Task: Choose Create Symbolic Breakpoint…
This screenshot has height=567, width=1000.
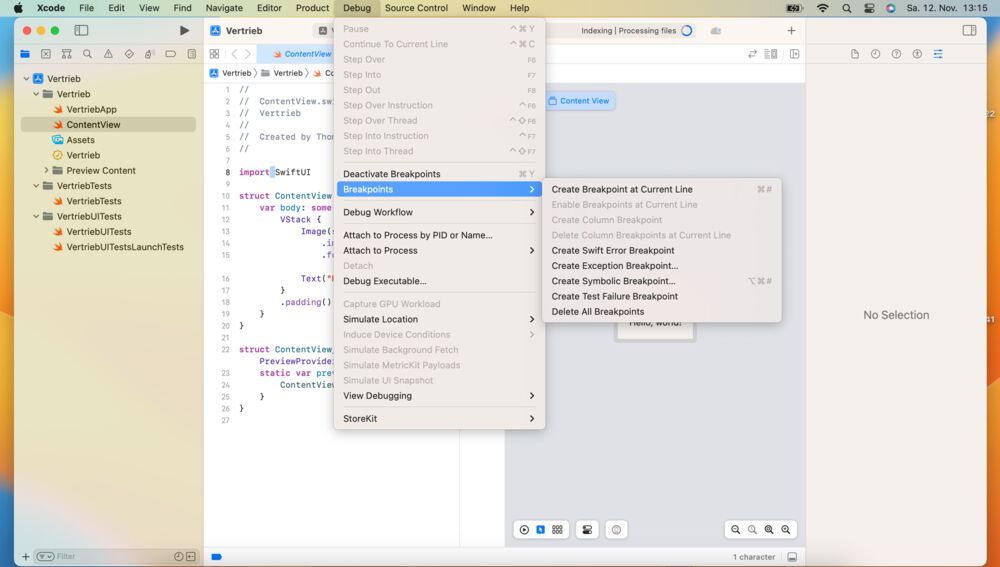Action: (x=662, y=281)
